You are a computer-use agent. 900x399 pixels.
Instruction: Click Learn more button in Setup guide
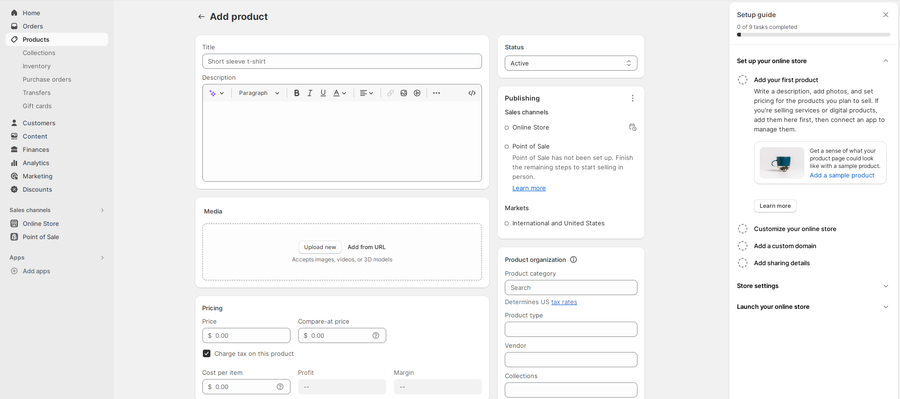coord(775,206)
